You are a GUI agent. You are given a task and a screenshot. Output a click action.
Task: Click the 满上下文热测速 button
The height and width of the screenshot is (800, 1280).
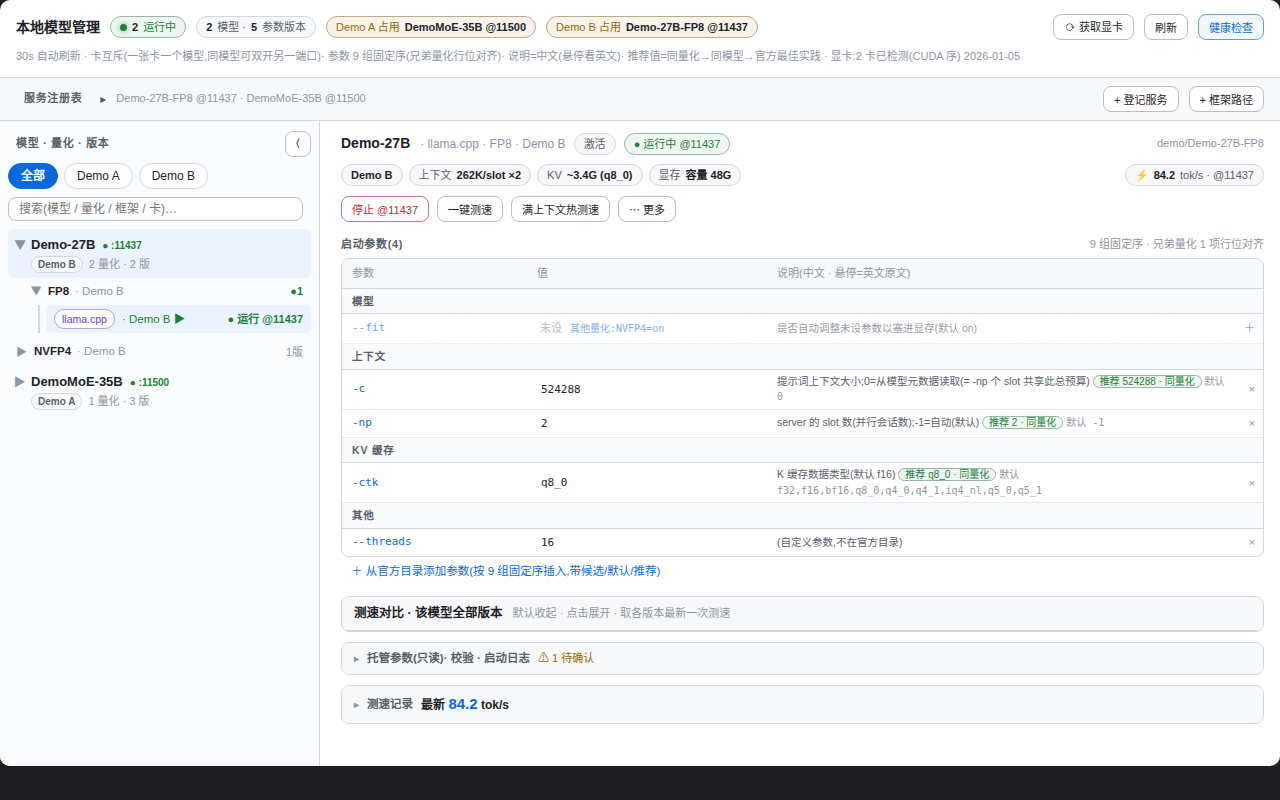coord(560,209)
